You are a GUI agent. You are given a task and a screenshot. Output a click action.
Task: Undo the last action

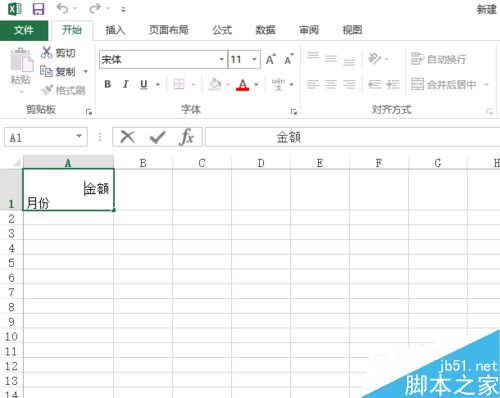(62, 9)
